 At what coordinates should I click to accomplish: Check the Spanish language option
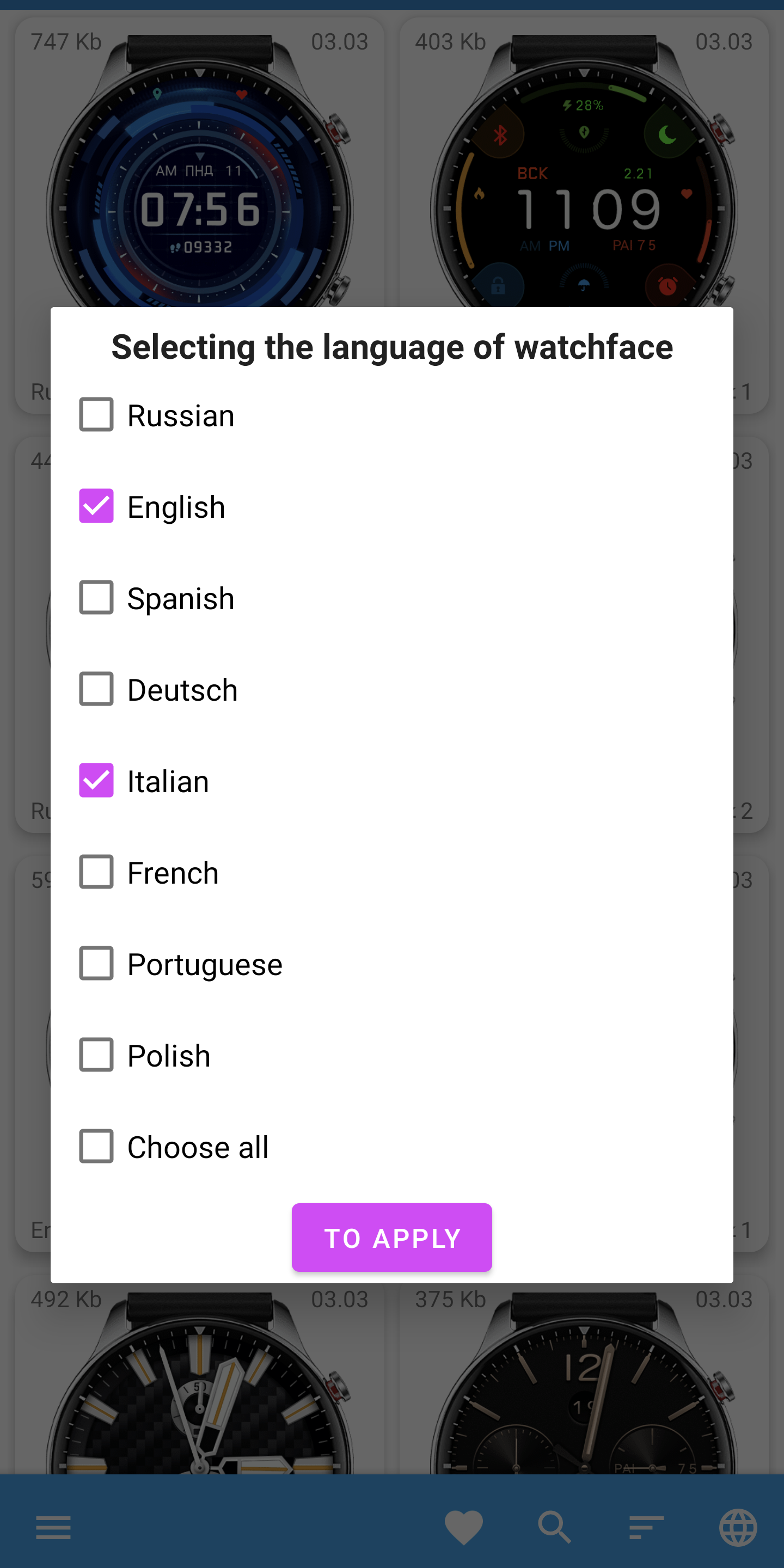tap(96, 597)
